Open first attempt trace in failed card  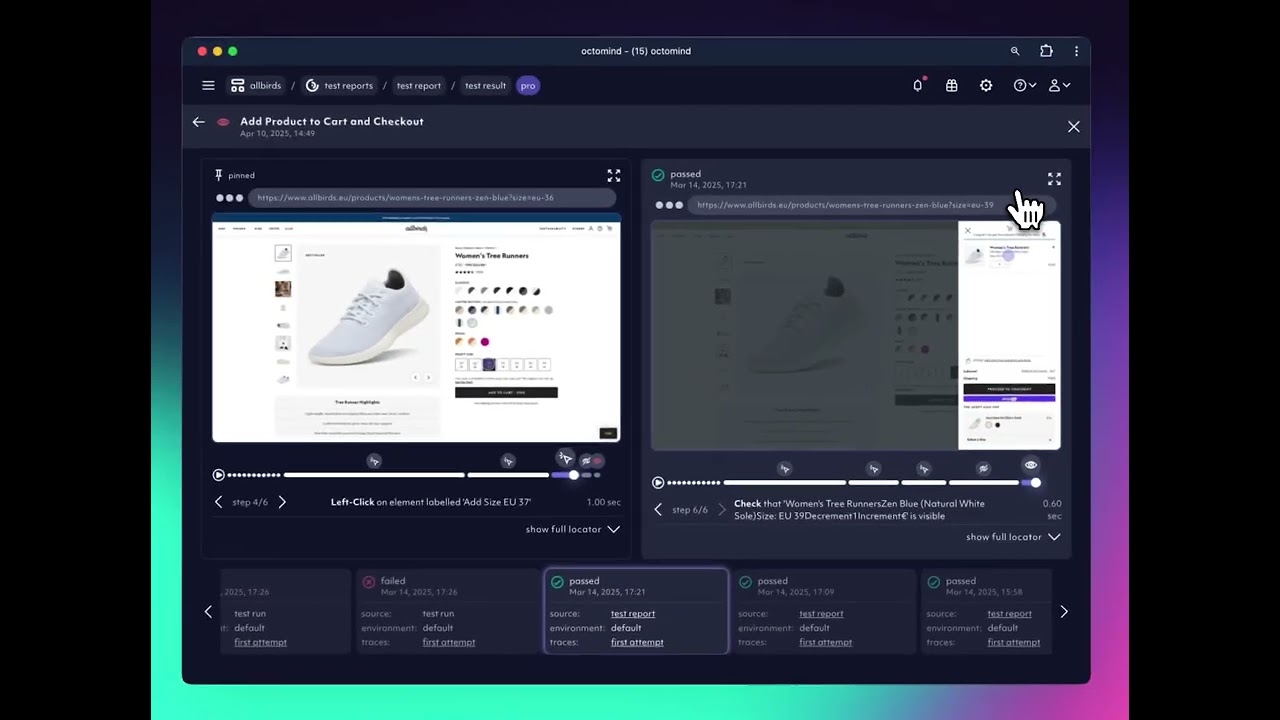(449, 642)
